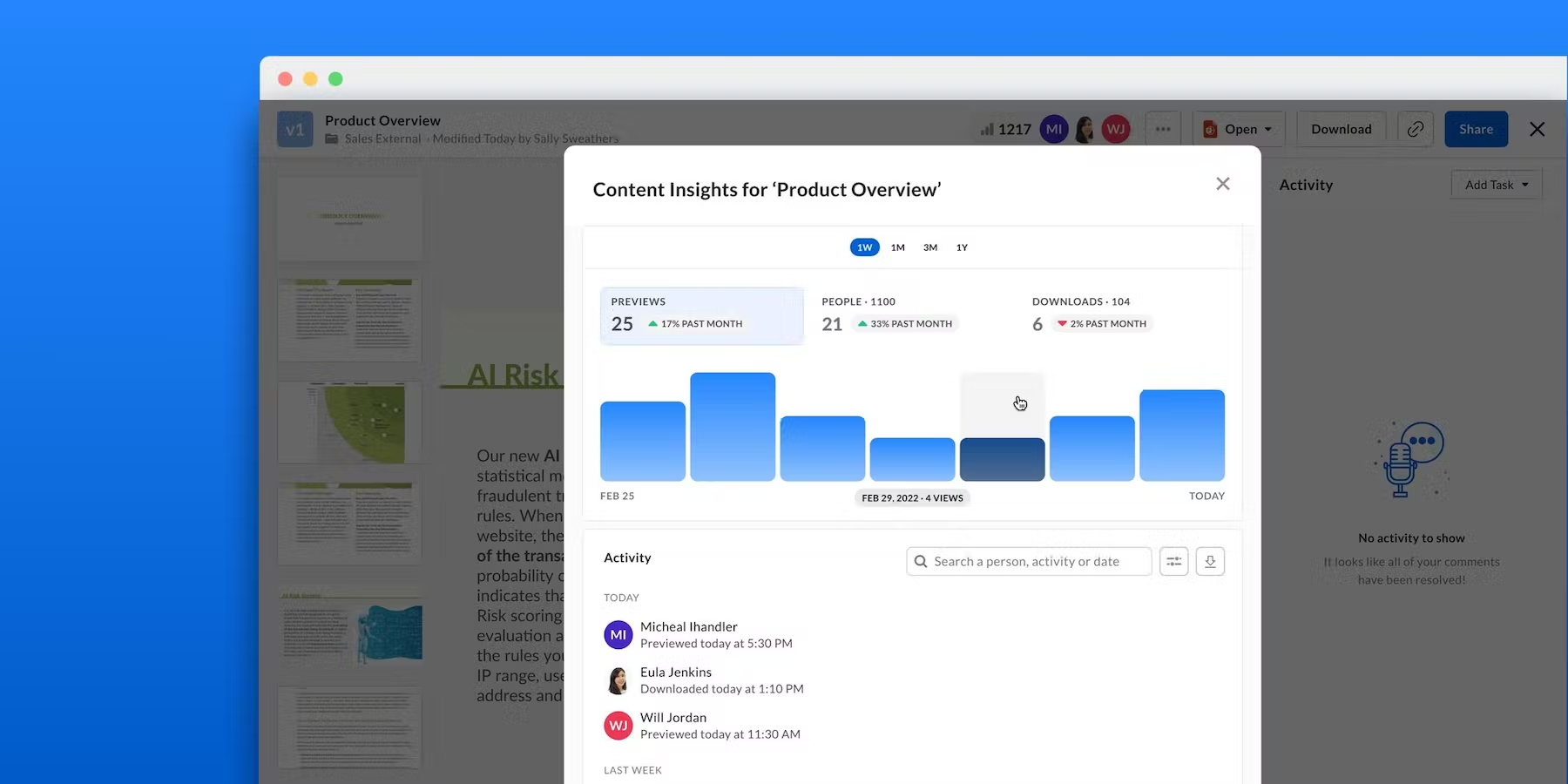Image resolution: width=1568 pixels, height=784 pixels.
Task: Close the Content Insights dialog
Action: [1223, 184]
